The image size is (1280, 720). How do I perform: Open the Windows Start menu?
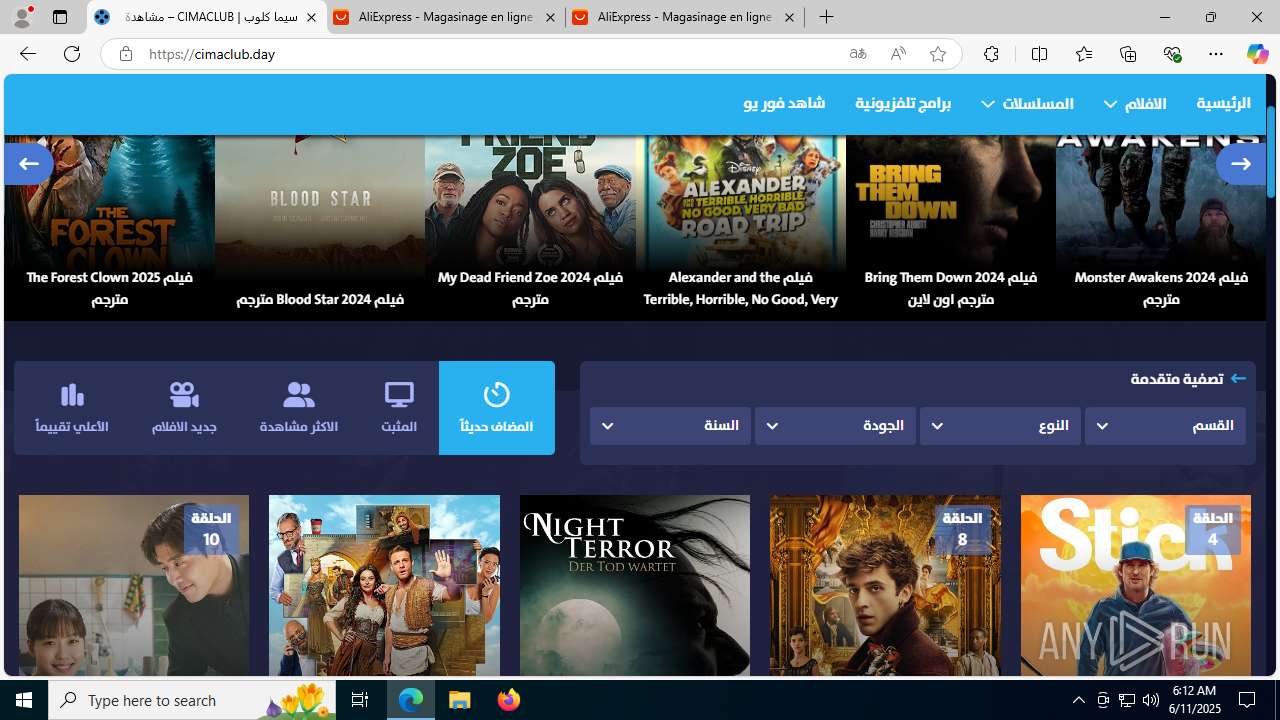[24, 700]
